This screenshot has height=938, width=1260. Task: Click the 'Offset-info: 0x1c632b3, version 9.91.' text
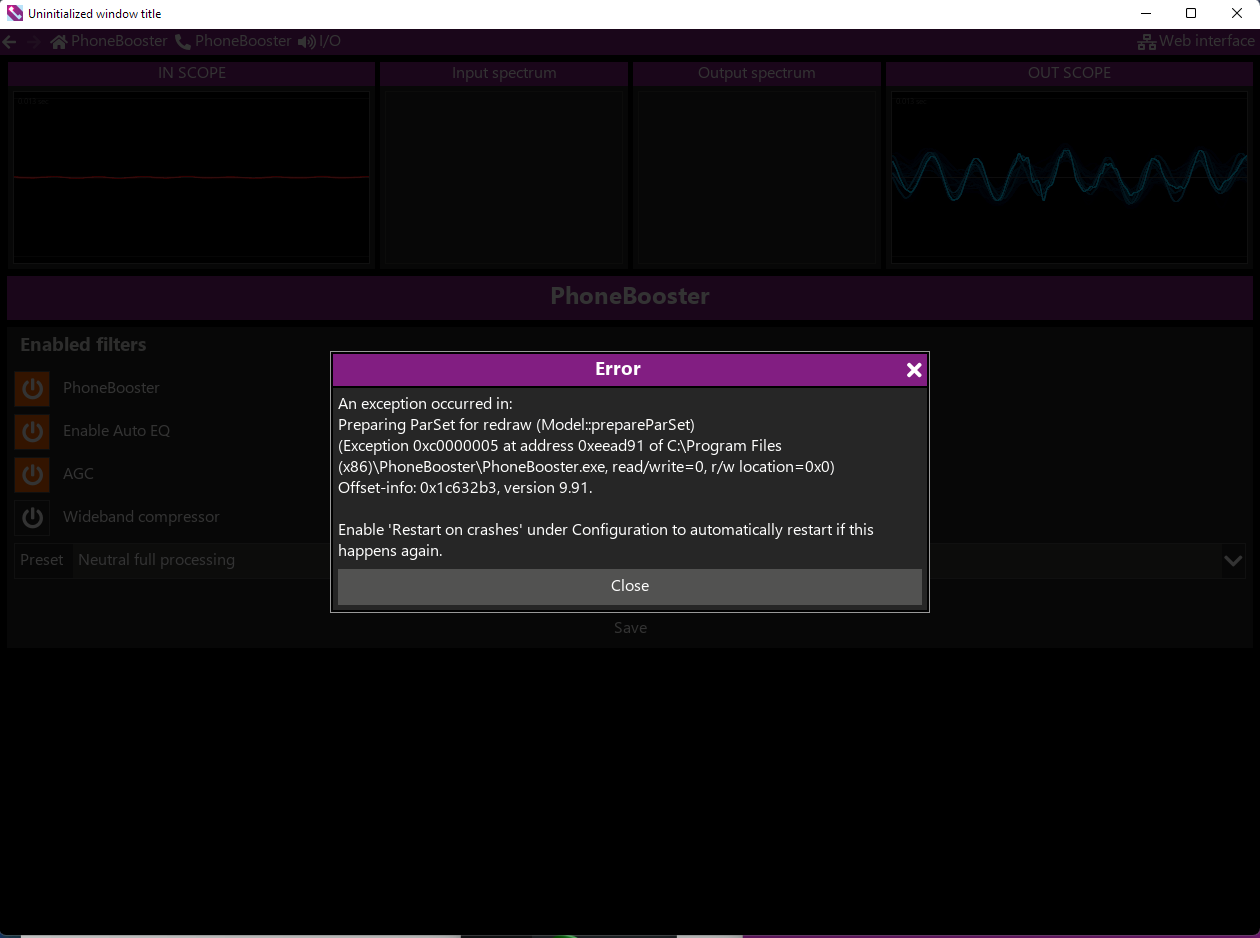[x=465, y=488]
